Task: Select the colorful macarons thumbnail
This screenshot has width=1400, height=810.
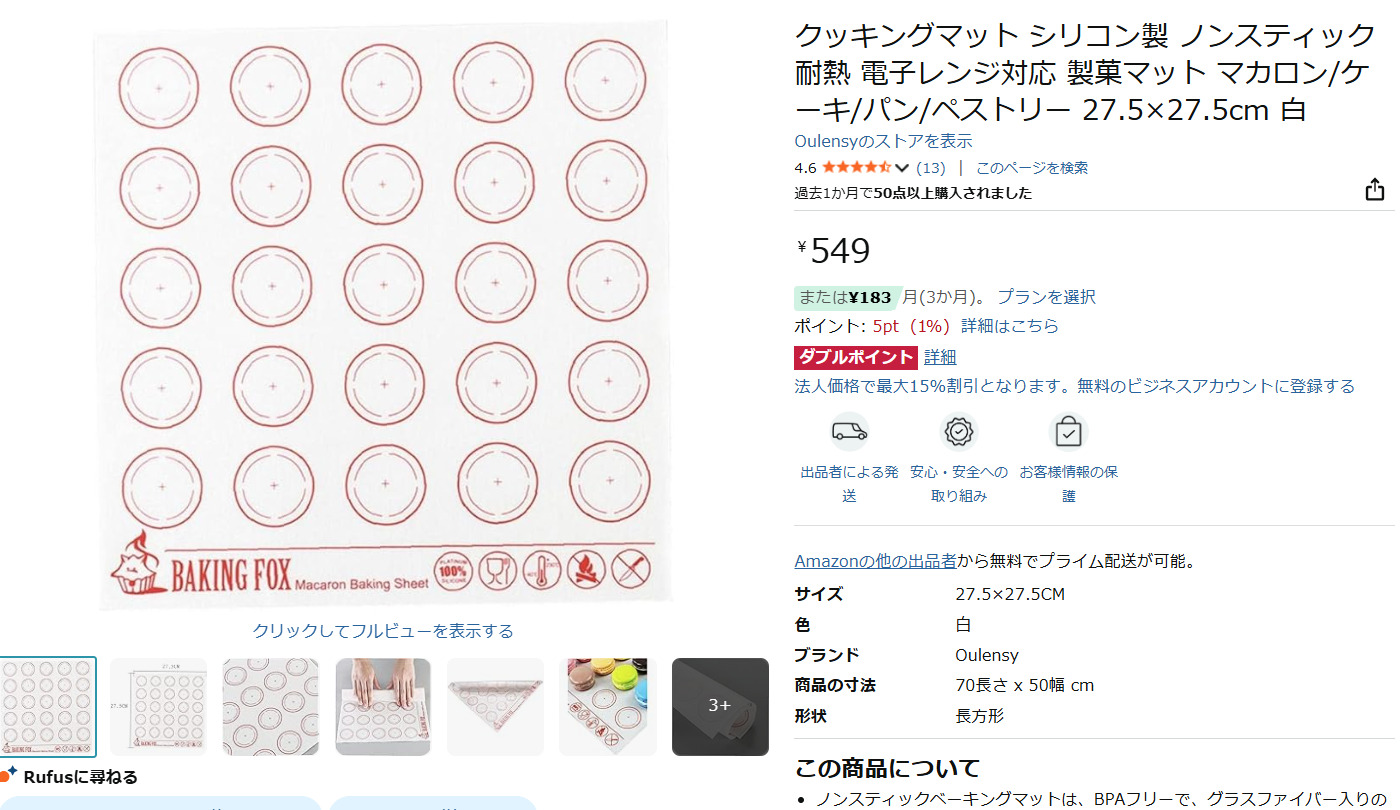Action: pos(608,706)
